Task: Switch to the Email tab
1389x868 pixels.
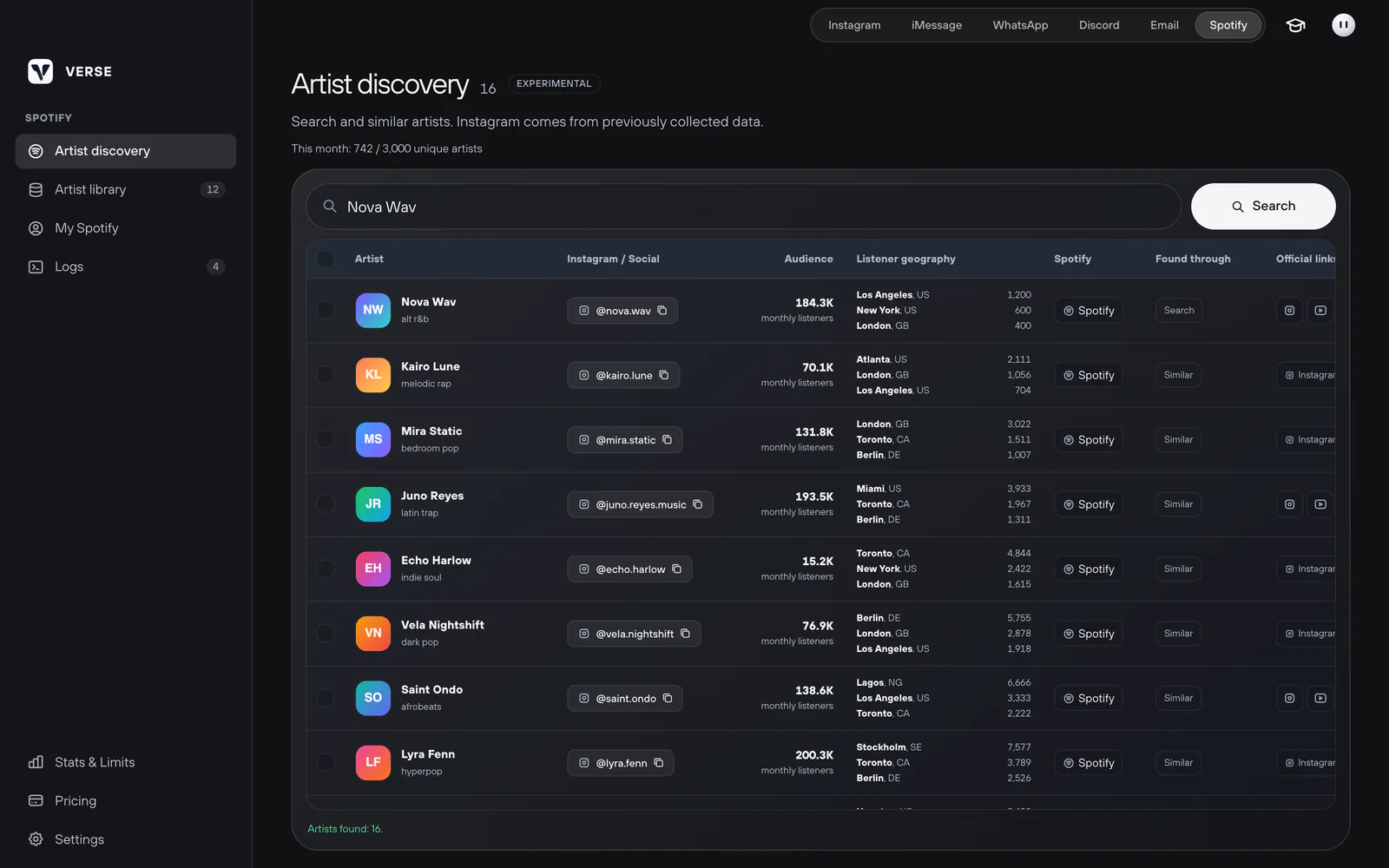Action: click(1164, 25)
